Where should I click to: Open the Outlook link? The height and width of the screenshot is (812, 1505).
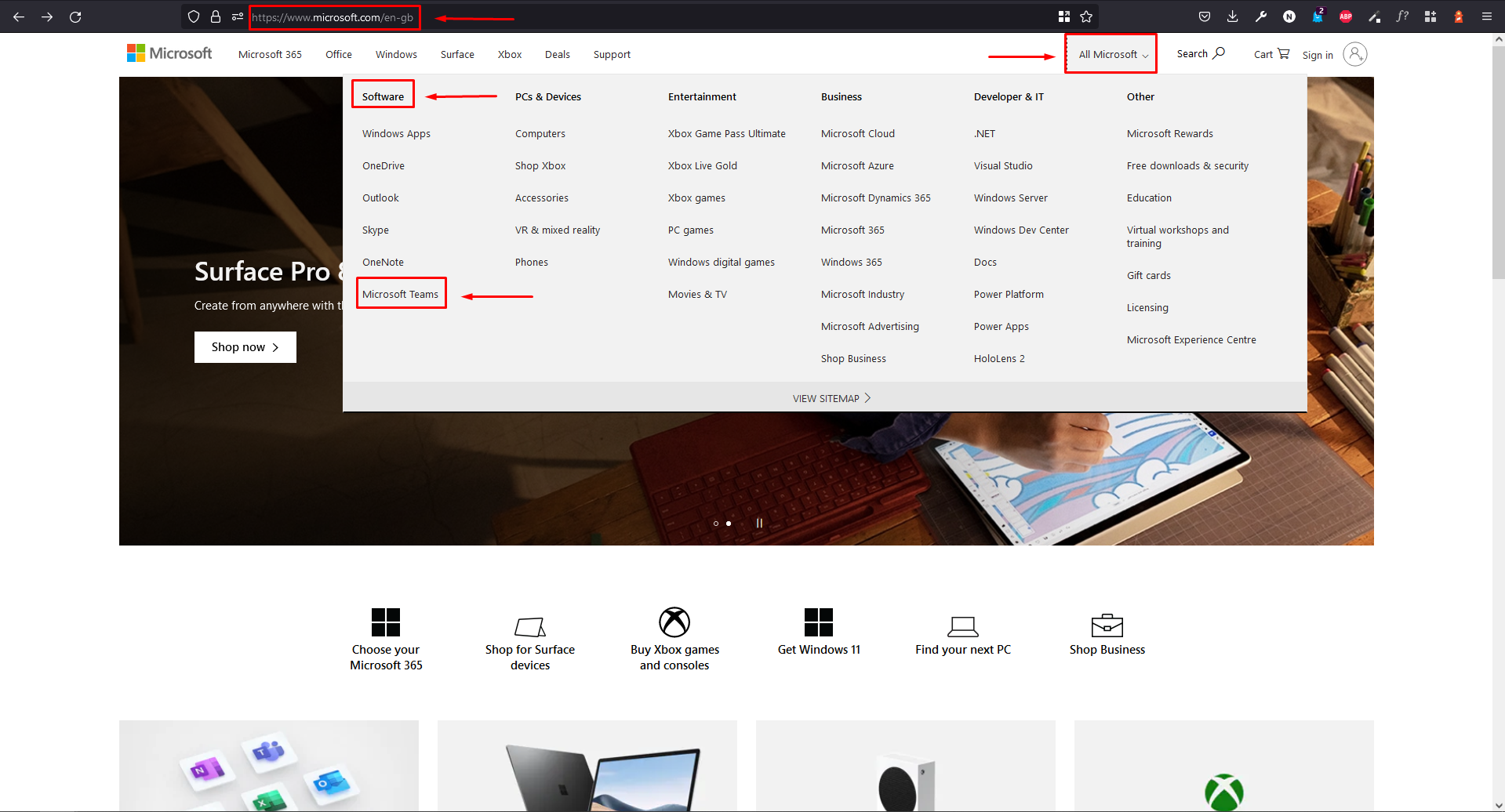[380, 198]
